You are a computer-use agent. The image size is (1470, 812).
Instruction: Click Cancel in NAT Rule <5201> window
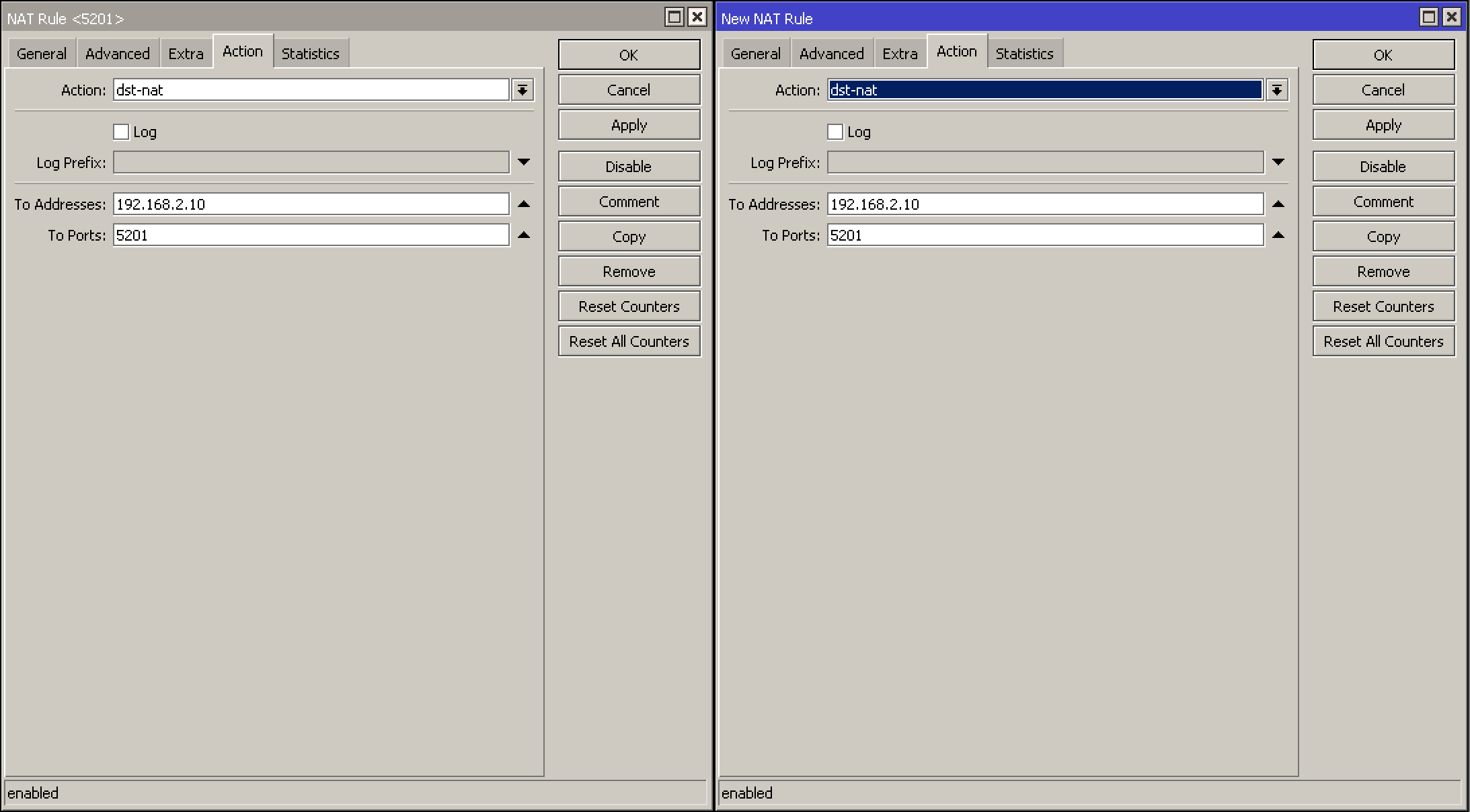[629, 90]
